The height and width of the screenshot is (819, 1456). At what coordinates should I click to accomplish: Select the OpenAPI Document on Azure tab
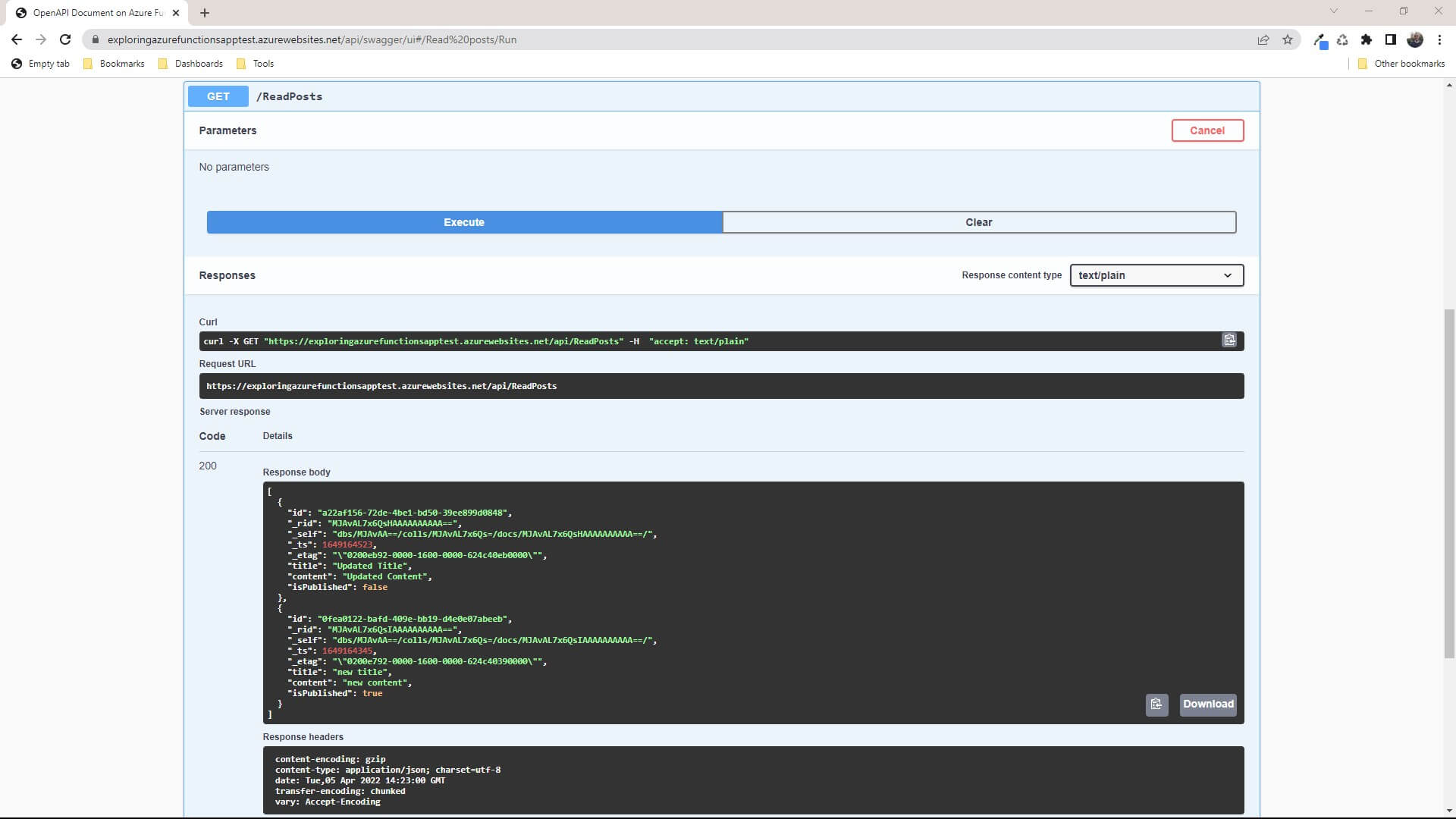(99, 12)
